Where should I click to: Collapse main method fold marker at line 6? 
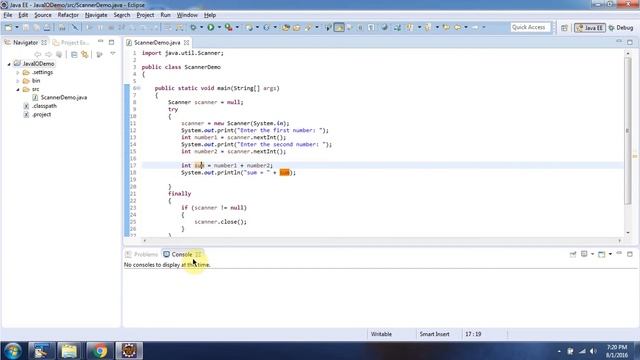point(138,88)
